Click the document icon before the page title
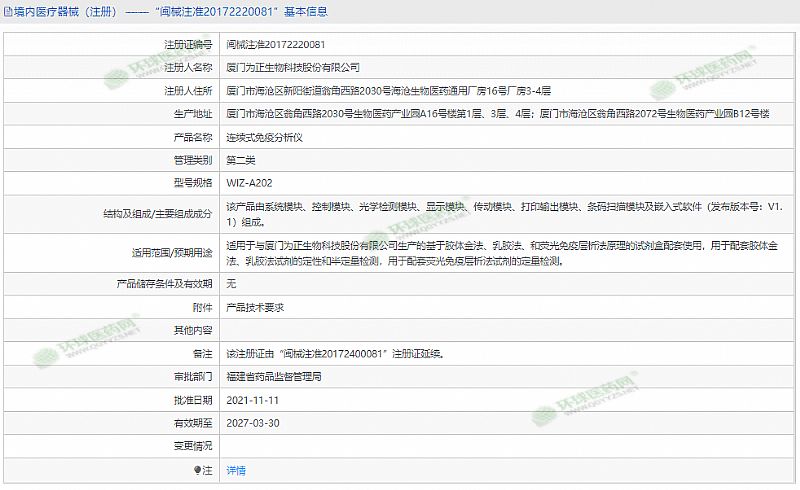Image resolution: width=800 pixels, height=490 pixels. pyautogui.click(x=7, y=12)
